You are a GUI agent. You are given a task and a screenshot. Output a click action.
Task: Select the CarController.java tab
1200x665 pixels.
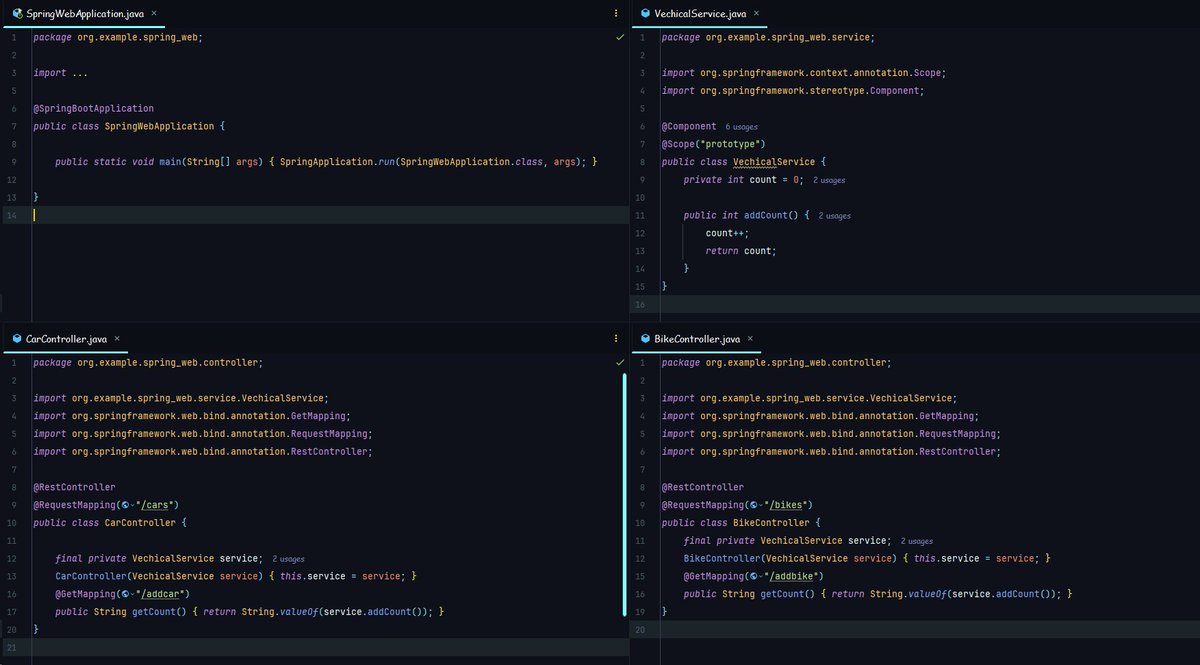pyautogui.click(x=66, y=339)
